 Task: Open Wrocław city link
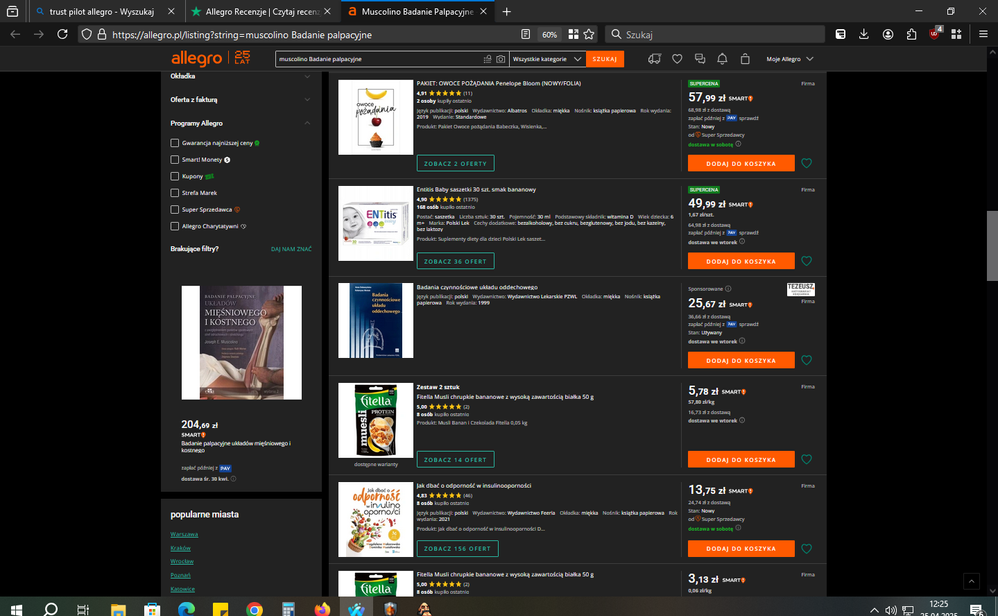[x=182, y=561]
